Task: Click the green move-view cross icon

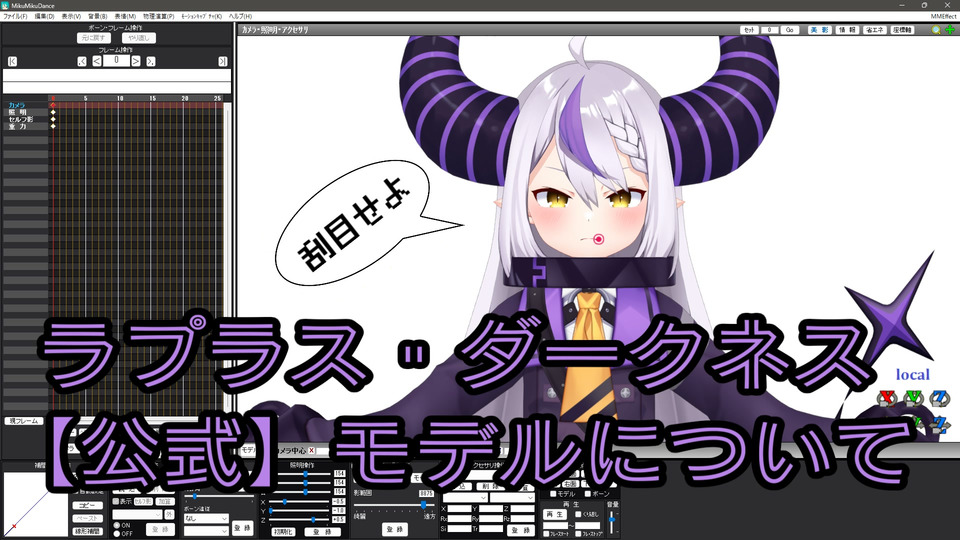Action: [950, 29]
